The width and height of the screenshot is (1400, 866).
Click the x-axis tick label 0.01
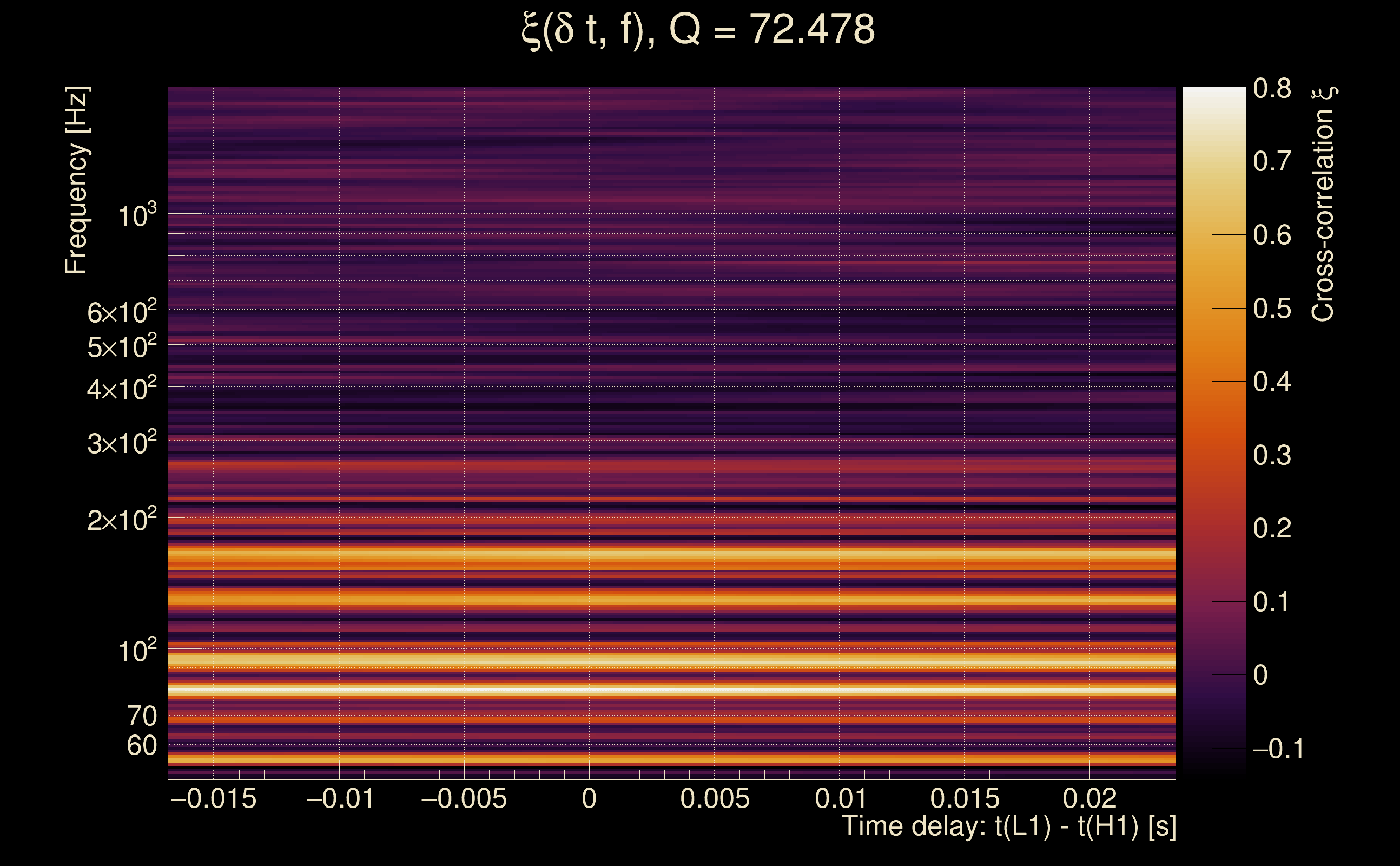pos(840,798)
